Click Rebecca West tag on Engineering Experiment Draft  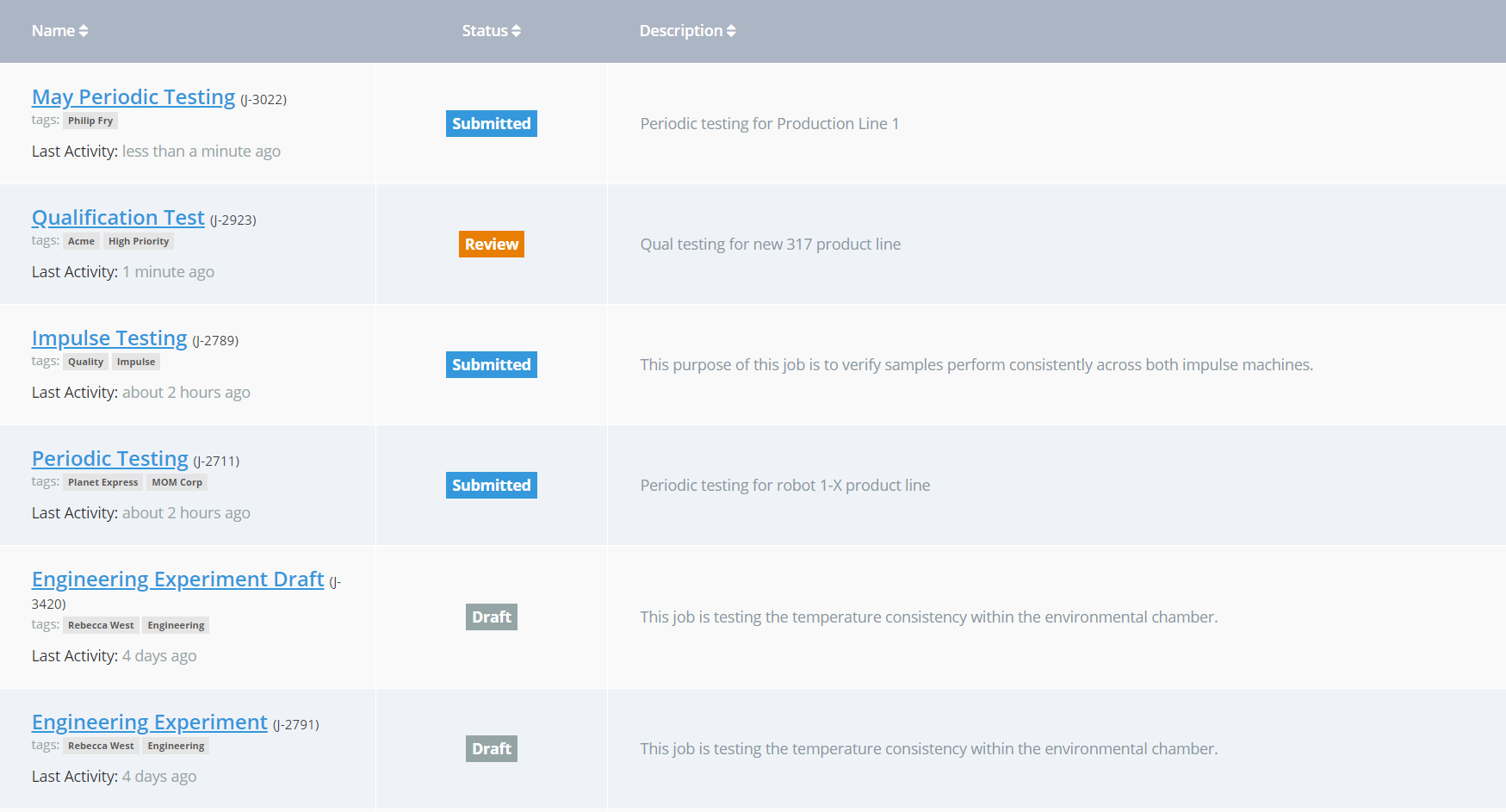coord(101,625)
